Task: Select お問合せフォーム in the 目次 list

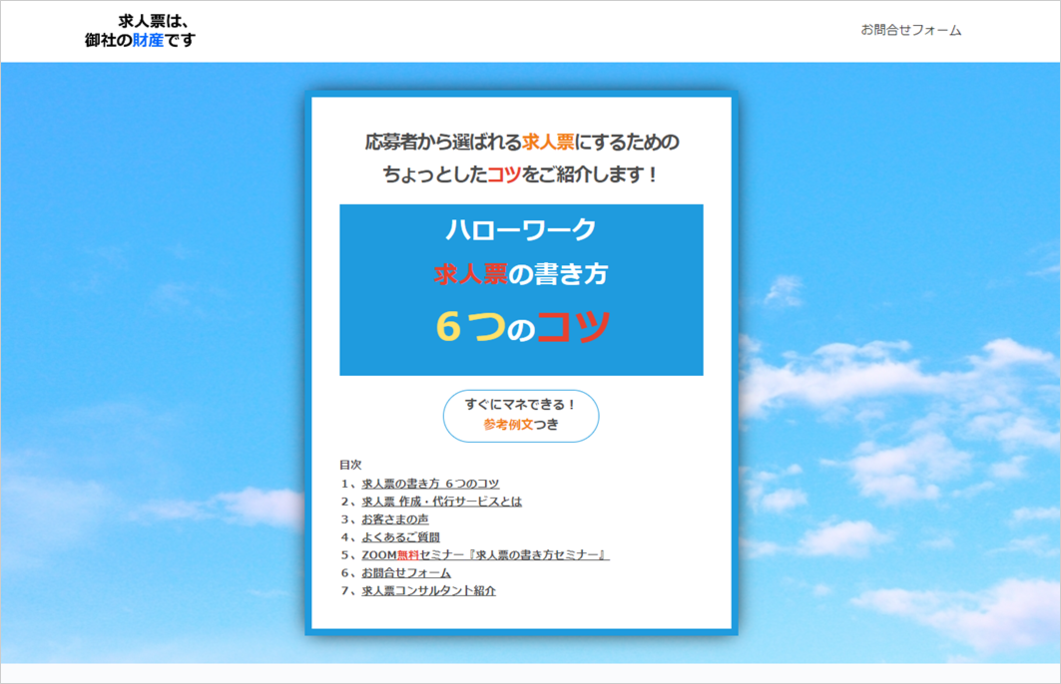Action: pos(406,572)
